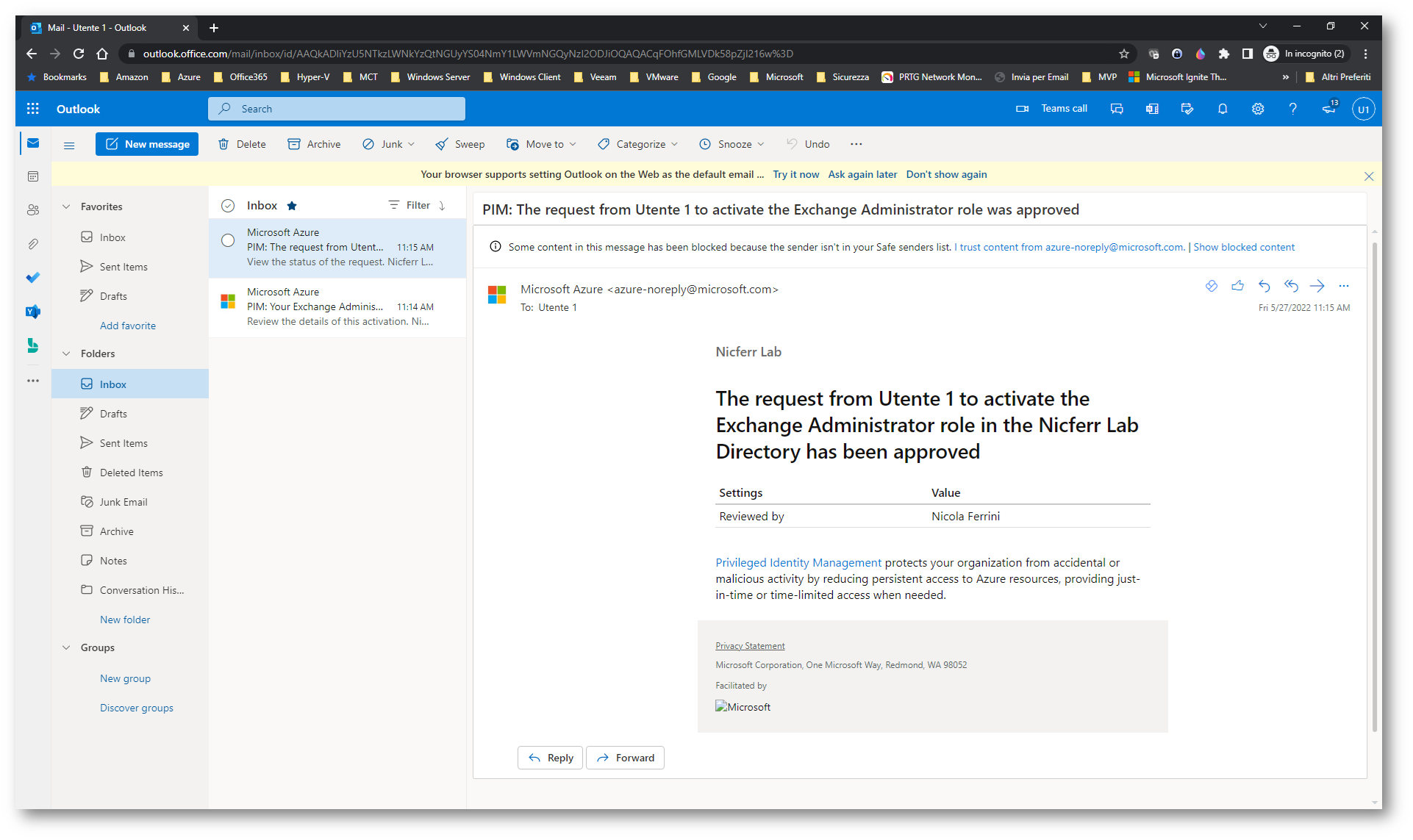Open the Filter menu
1413x840 pixels.
tap(409, 205)
